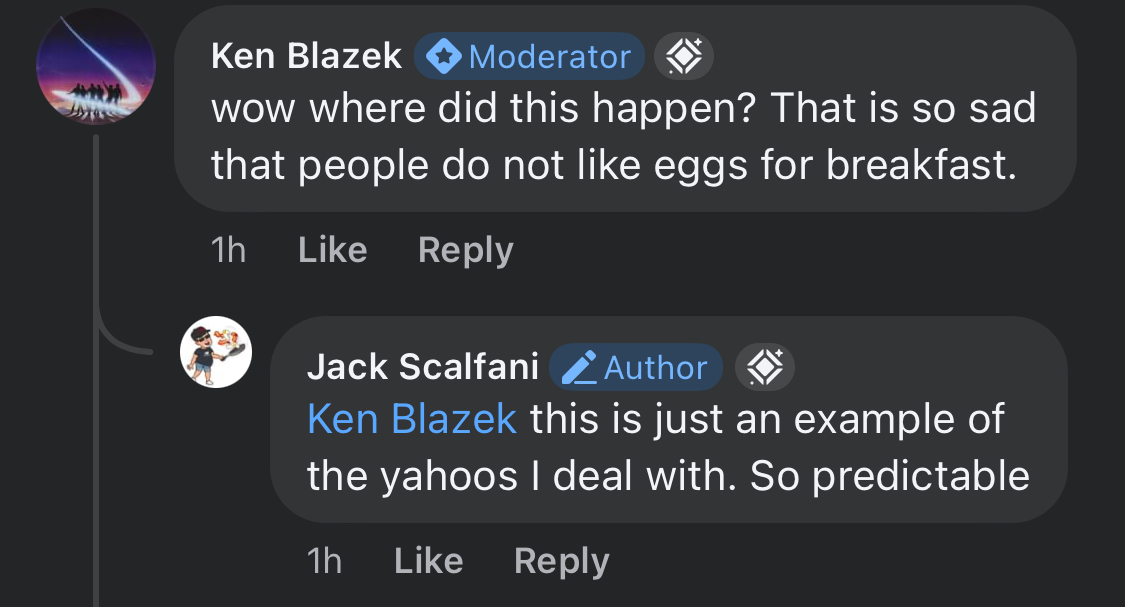
Task: Open the Jack Scalfani name heading
Action: pos(423,367)
